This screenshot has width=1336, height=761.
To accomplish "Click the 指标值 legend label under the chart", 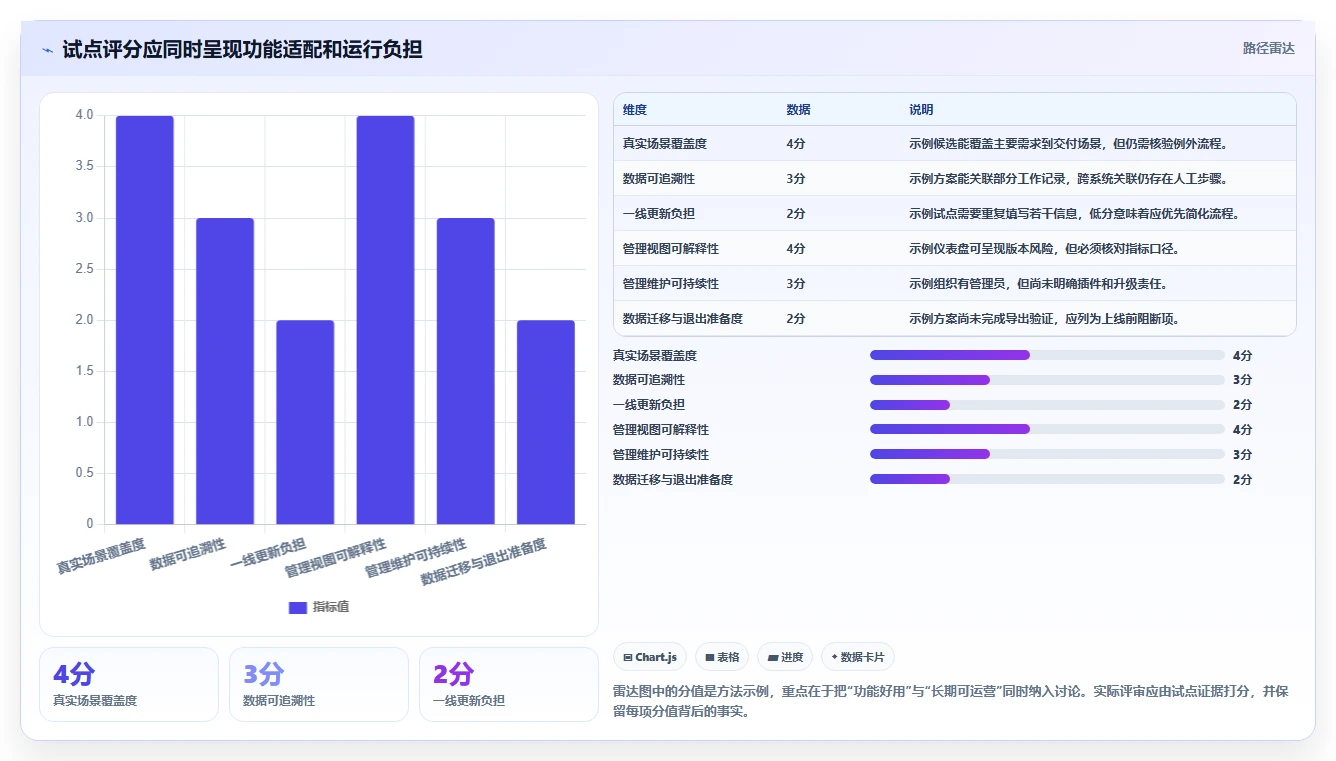I will tap(331, 607).
